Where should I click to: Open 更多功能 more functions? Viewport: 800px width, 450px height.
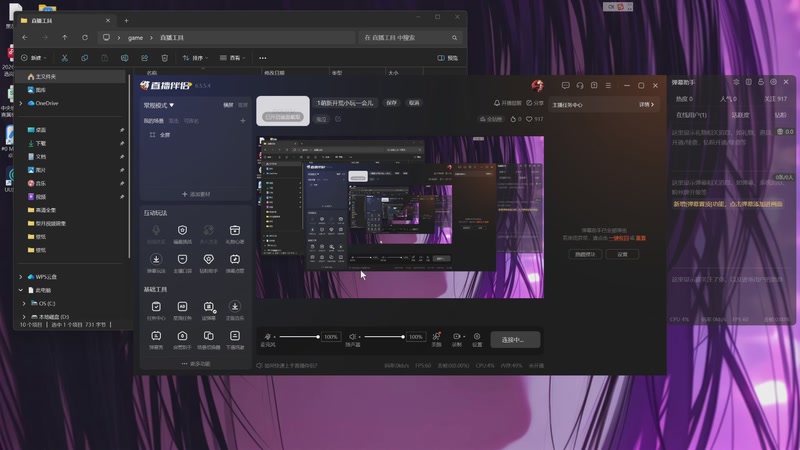(195, 364)
